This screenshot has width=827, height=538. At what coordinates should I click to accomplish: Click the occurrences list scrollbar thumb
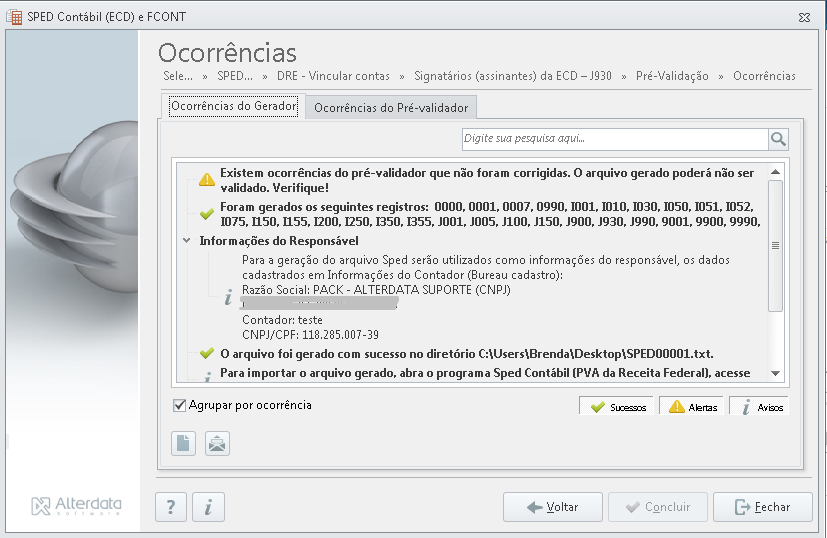775,246
